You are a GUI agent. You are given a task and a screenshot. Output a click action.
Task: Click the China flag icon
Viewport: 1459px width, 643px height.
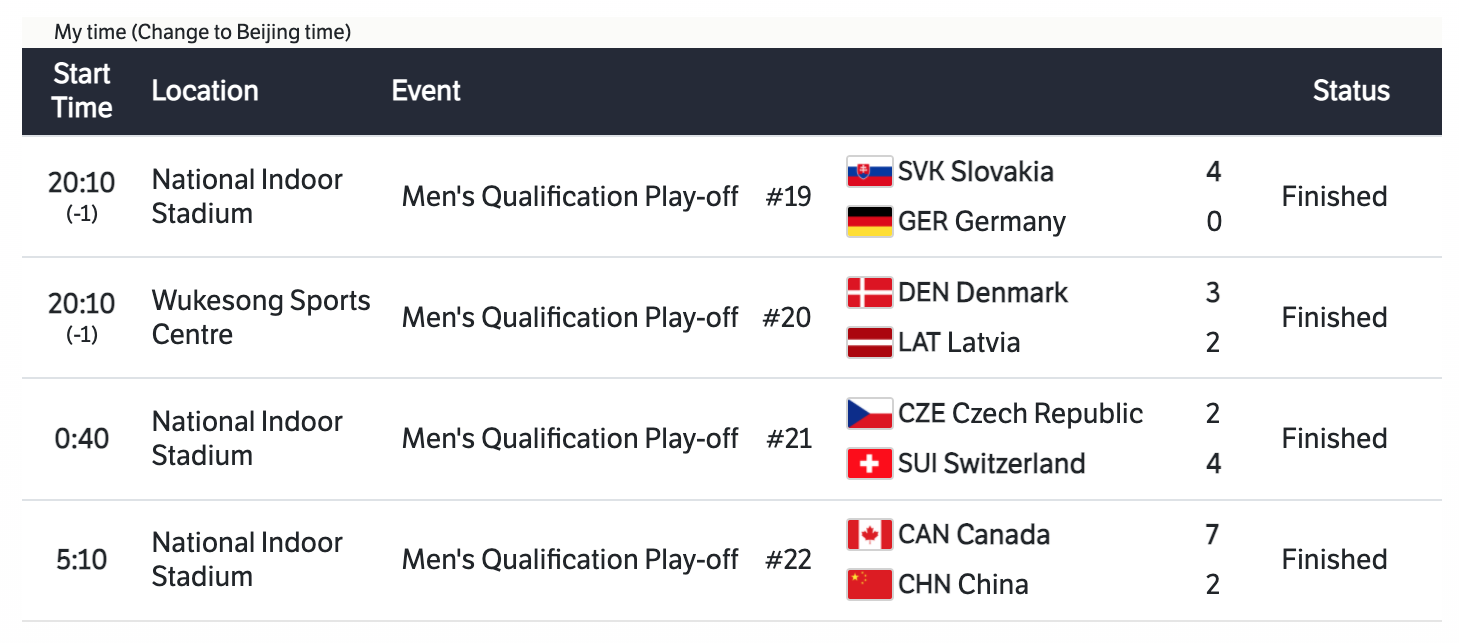(x=869, y=584)
